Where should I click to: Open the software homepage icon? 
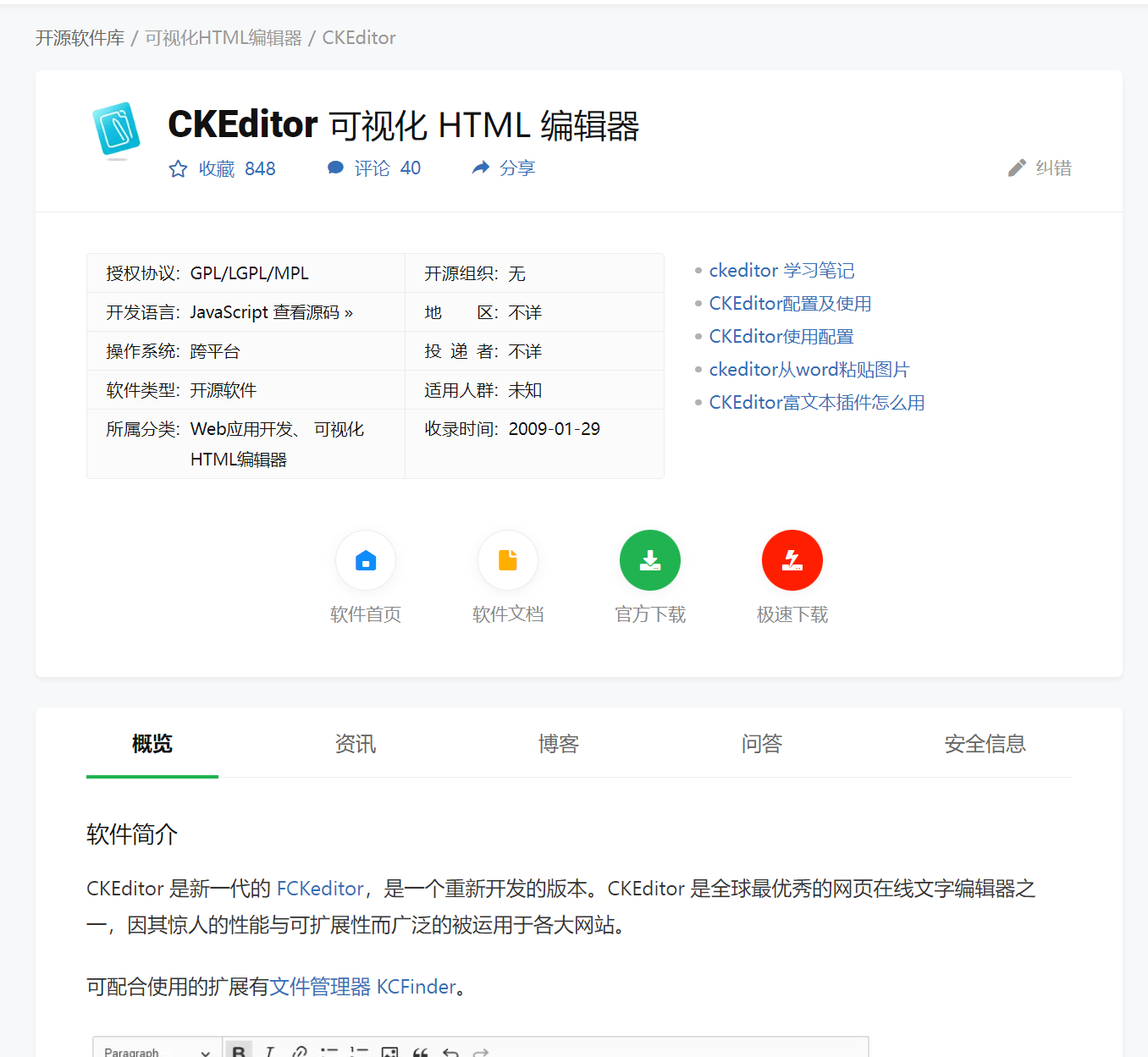366,560
